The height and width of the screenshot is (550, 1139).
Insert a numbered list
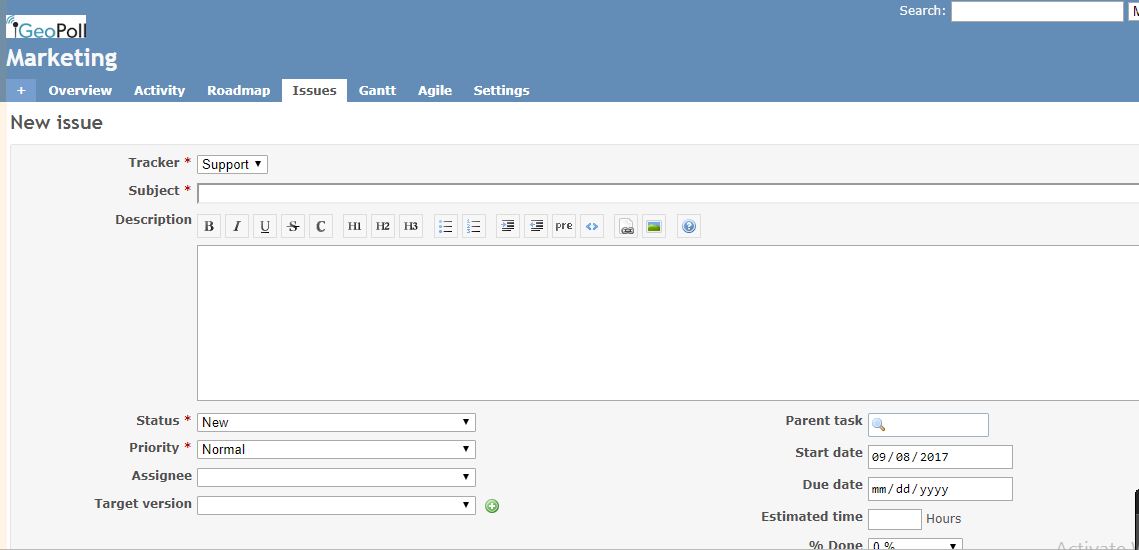474,226
